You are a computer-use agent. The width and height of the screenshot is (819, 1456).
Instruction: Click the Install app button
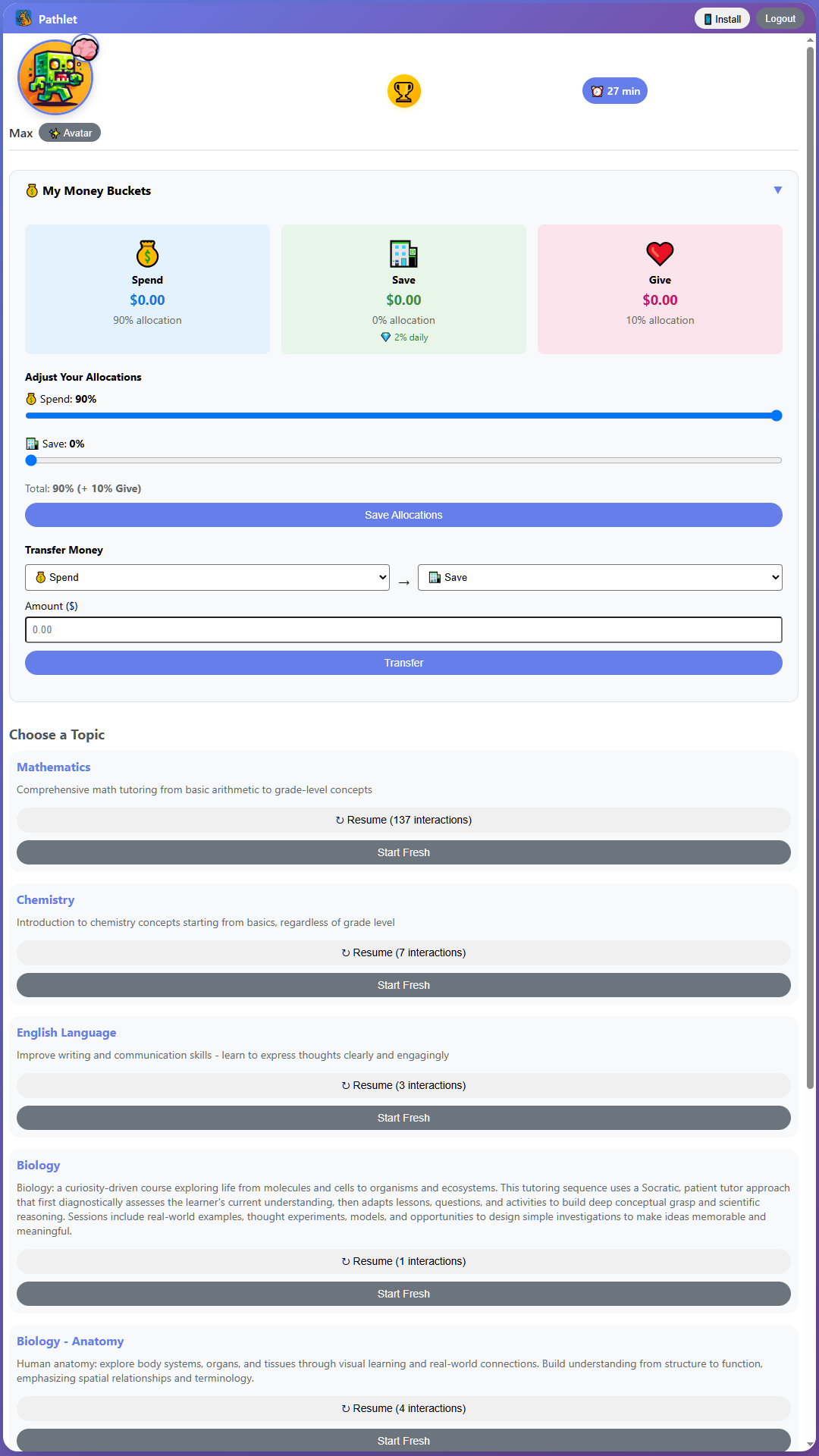[x=722, y=19]
